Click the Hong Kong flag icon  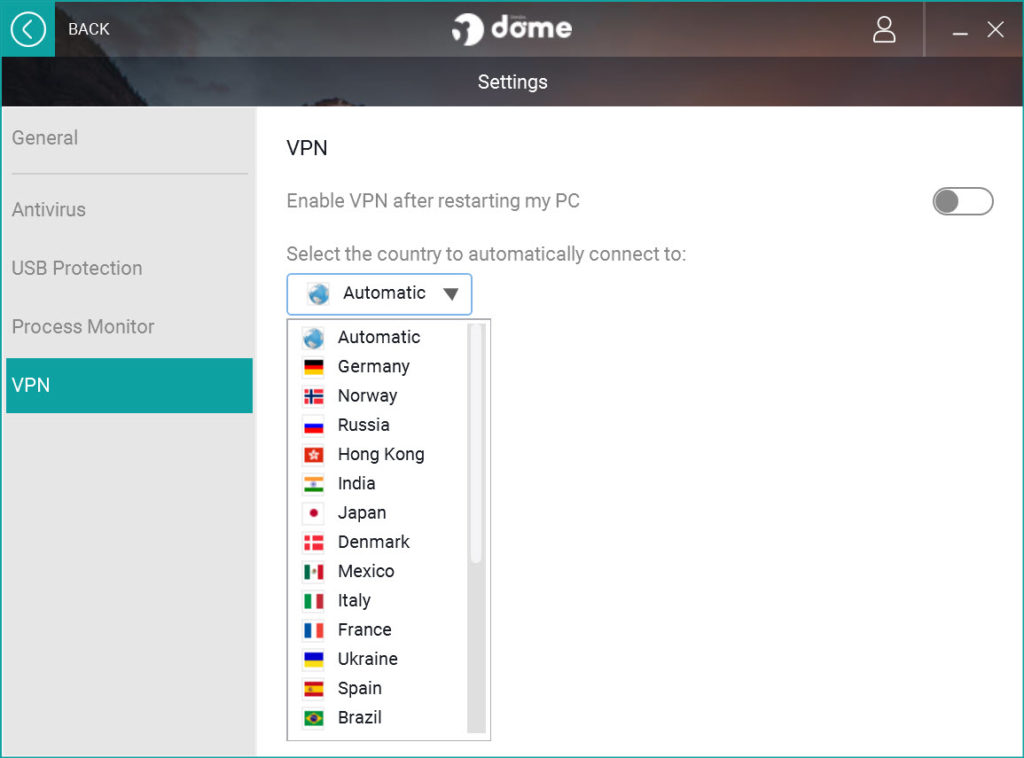[x=313, y=455]
